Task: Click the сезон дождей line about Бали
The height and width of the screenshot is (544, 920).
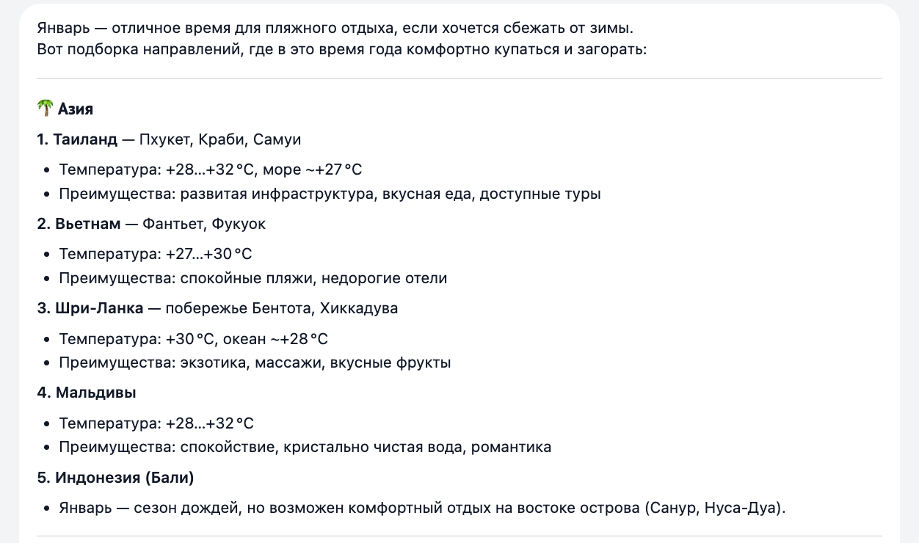Action: point(422,508)
